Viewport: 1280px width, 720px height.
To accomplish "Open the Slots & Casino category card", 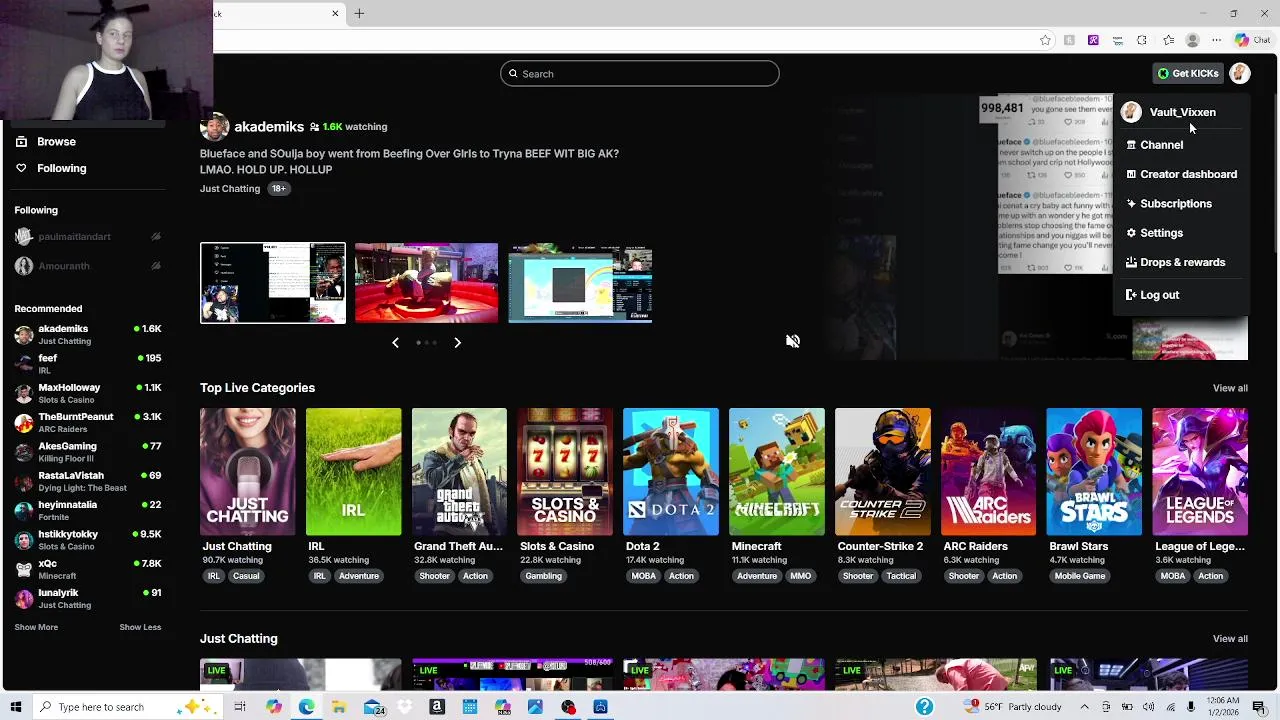I will coord(565,472).
